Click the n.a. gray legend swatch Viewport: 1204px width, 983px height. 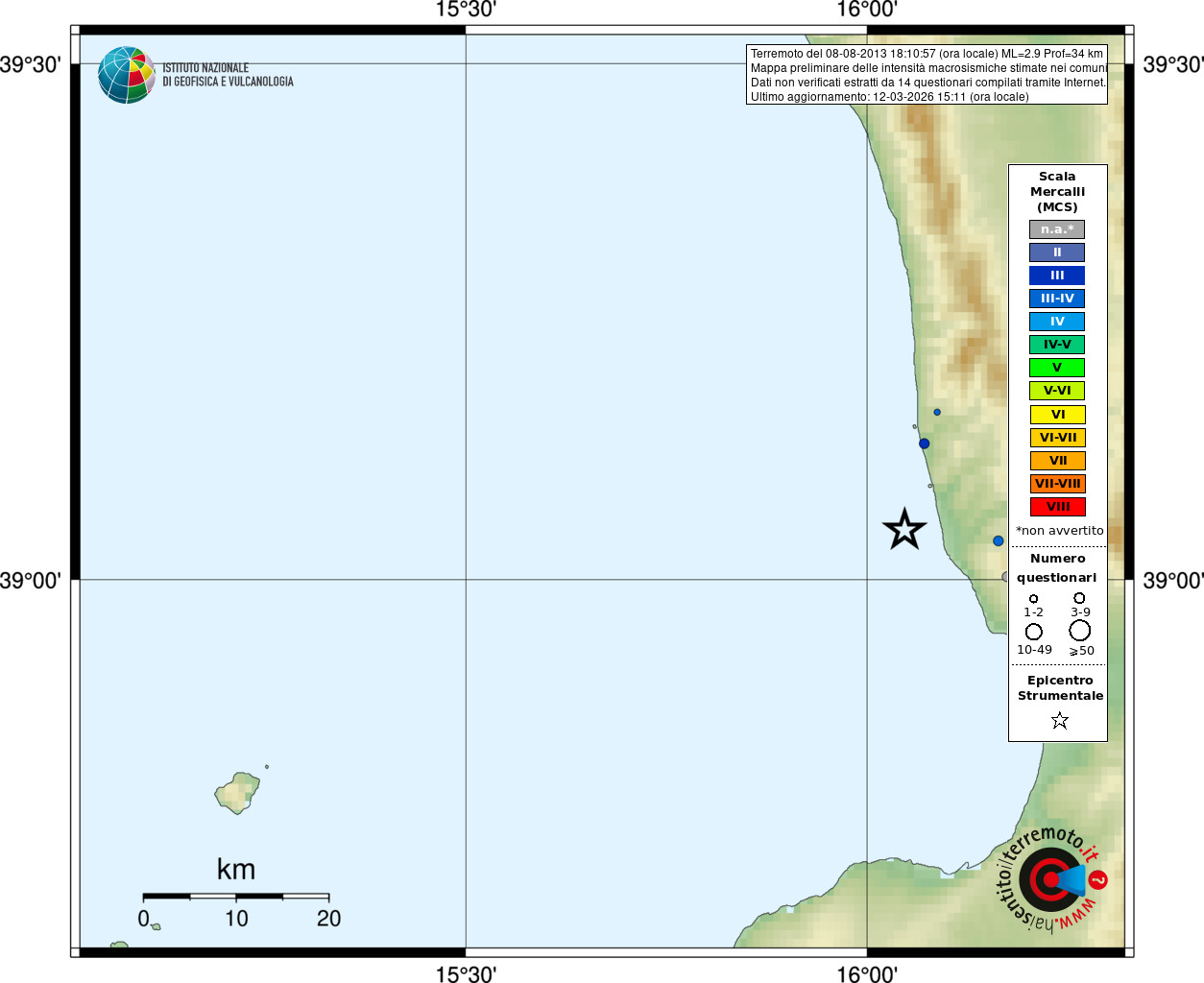point(1057,229)
